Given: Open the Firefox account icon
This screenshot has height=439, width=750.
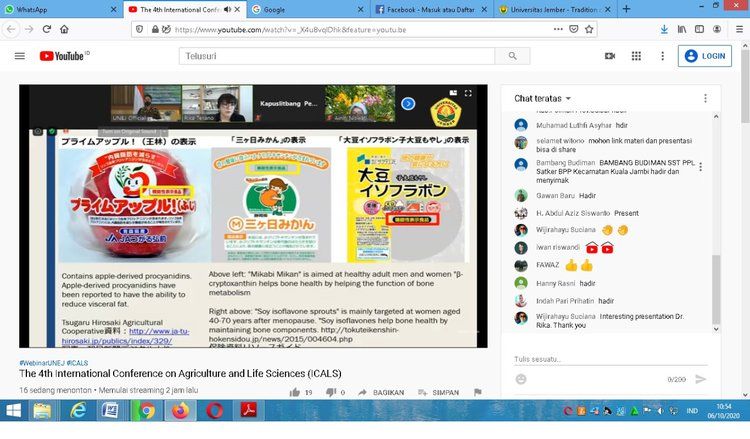Looking at the screenshot, I should pyautogui.click(x=717, y=29).
